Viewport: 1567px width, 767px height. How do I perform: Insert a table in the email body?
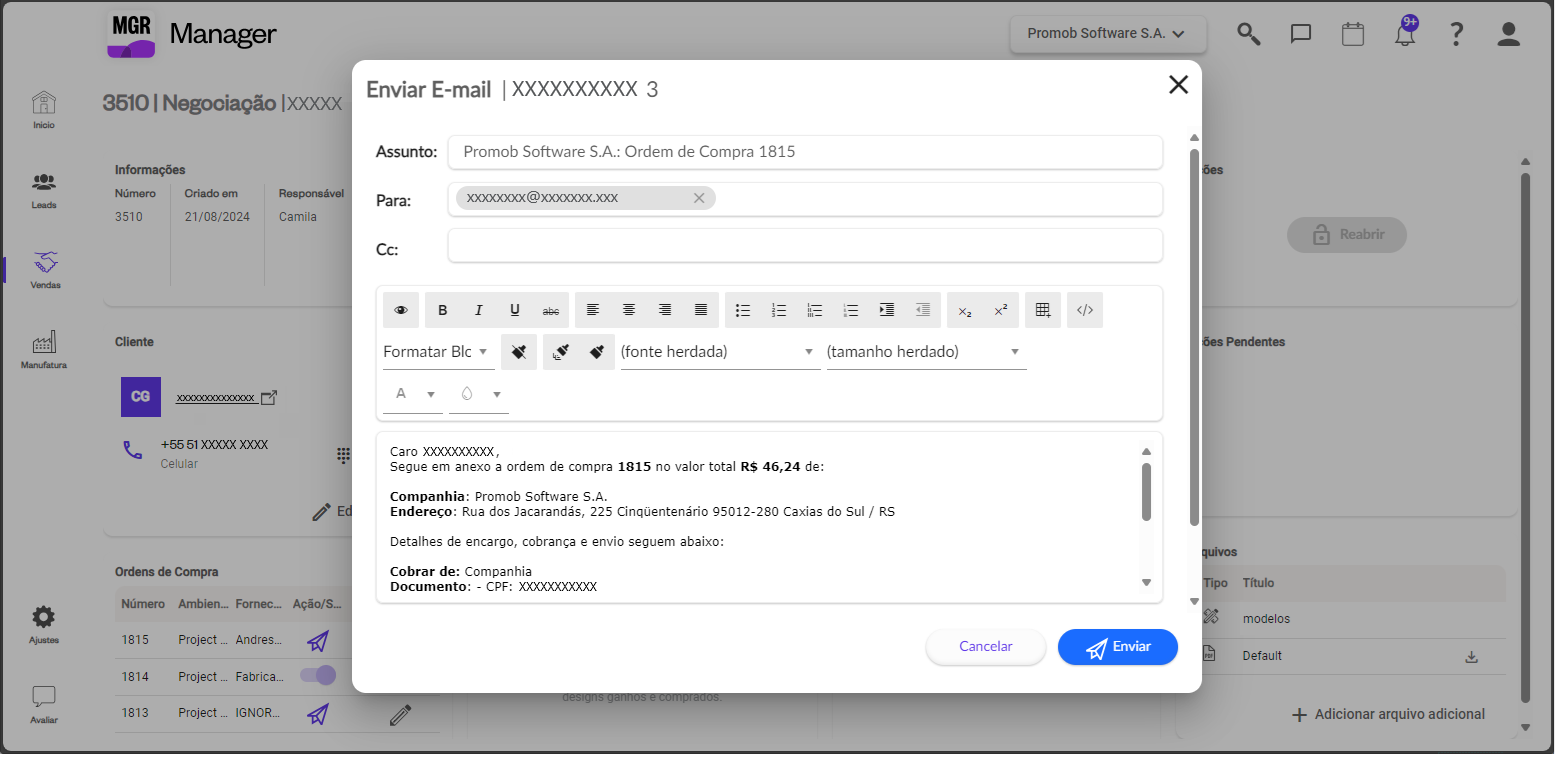(x=1043, y=310)
